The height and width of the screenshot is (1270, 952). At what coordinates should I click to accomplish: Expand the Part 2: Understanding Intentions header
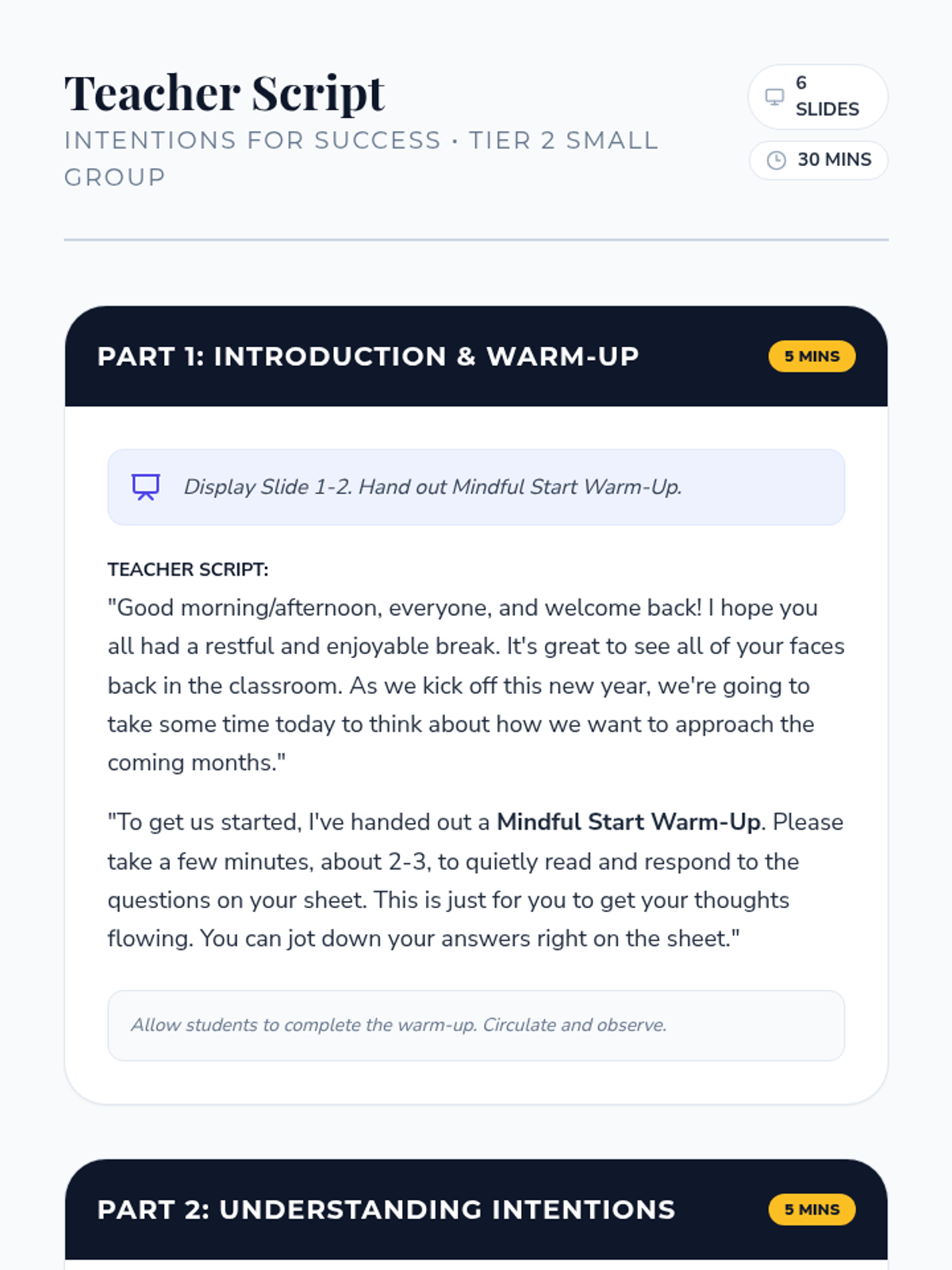coord(476,1210)
